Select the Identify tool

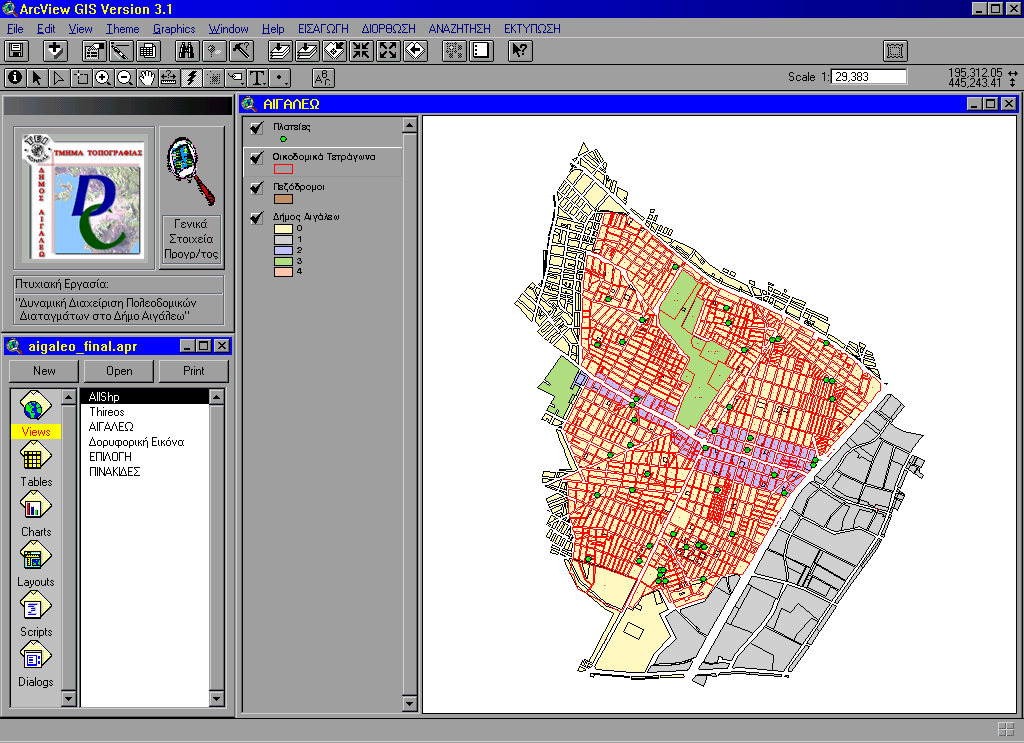coord(14,78)
